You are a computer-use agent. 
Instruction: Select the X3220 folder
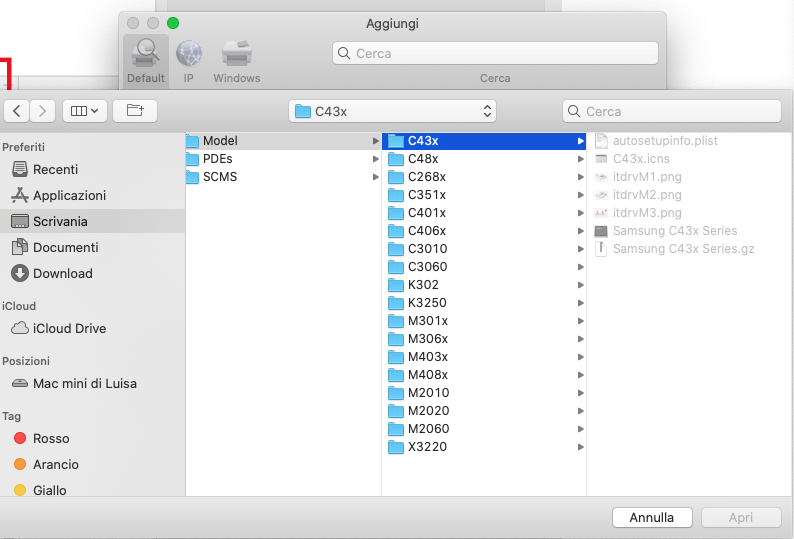pos(484,447)
